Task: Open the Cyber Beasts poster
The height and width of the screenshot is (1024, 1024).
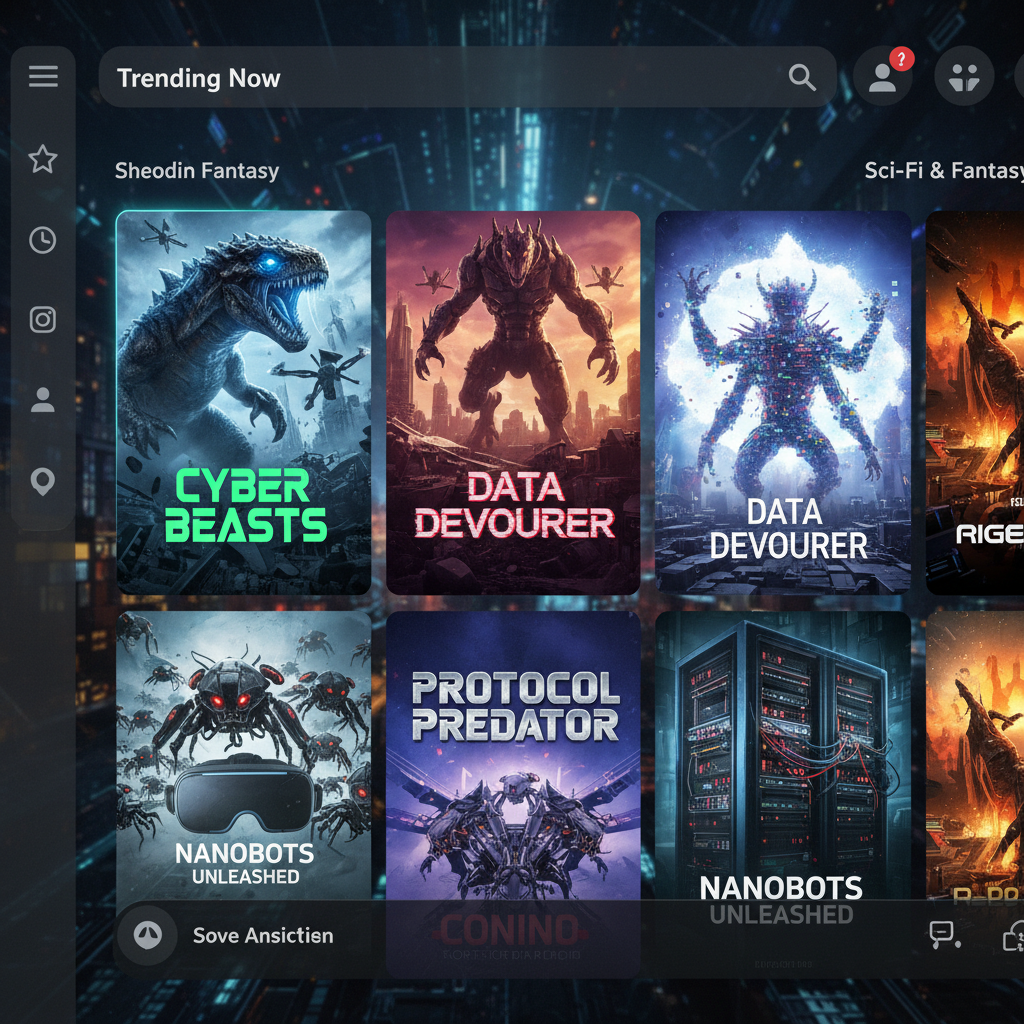Action: point(244,402)
